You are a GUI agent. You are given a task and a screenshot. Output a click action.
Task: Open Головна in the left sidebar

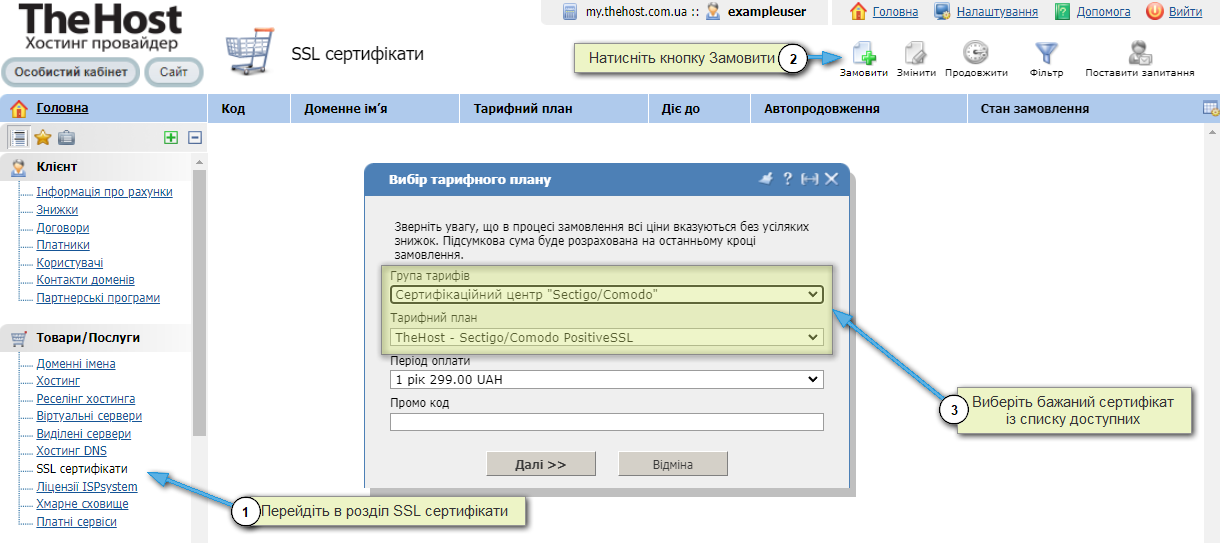62,108
